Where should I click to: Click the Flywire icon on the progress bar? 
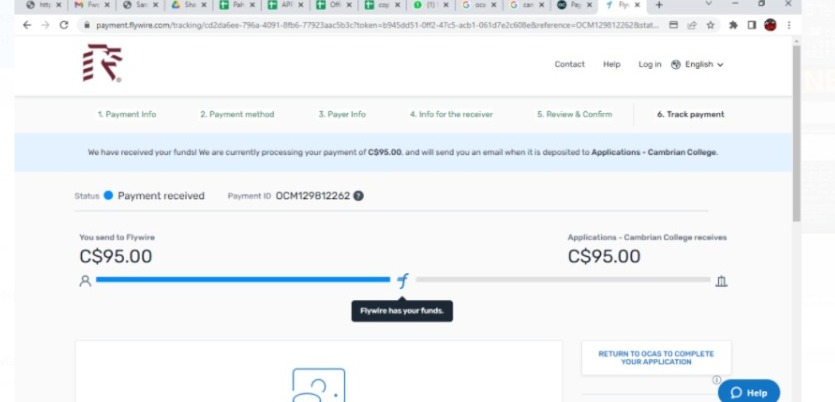click(x=403, y=280)
